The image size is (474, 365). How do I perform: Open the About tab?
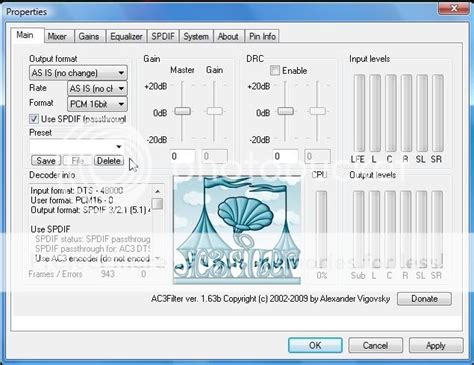tap(228, 36)
